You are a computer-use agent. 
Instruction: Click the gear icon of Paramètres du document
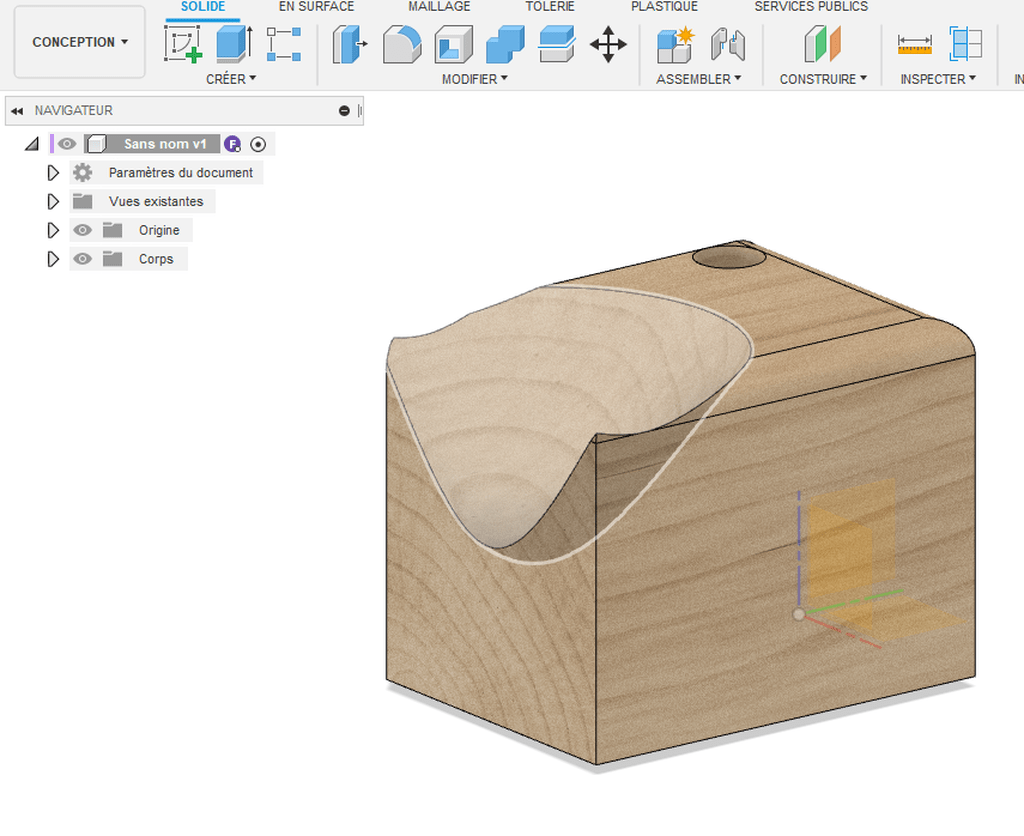click(x=82, y=172)
